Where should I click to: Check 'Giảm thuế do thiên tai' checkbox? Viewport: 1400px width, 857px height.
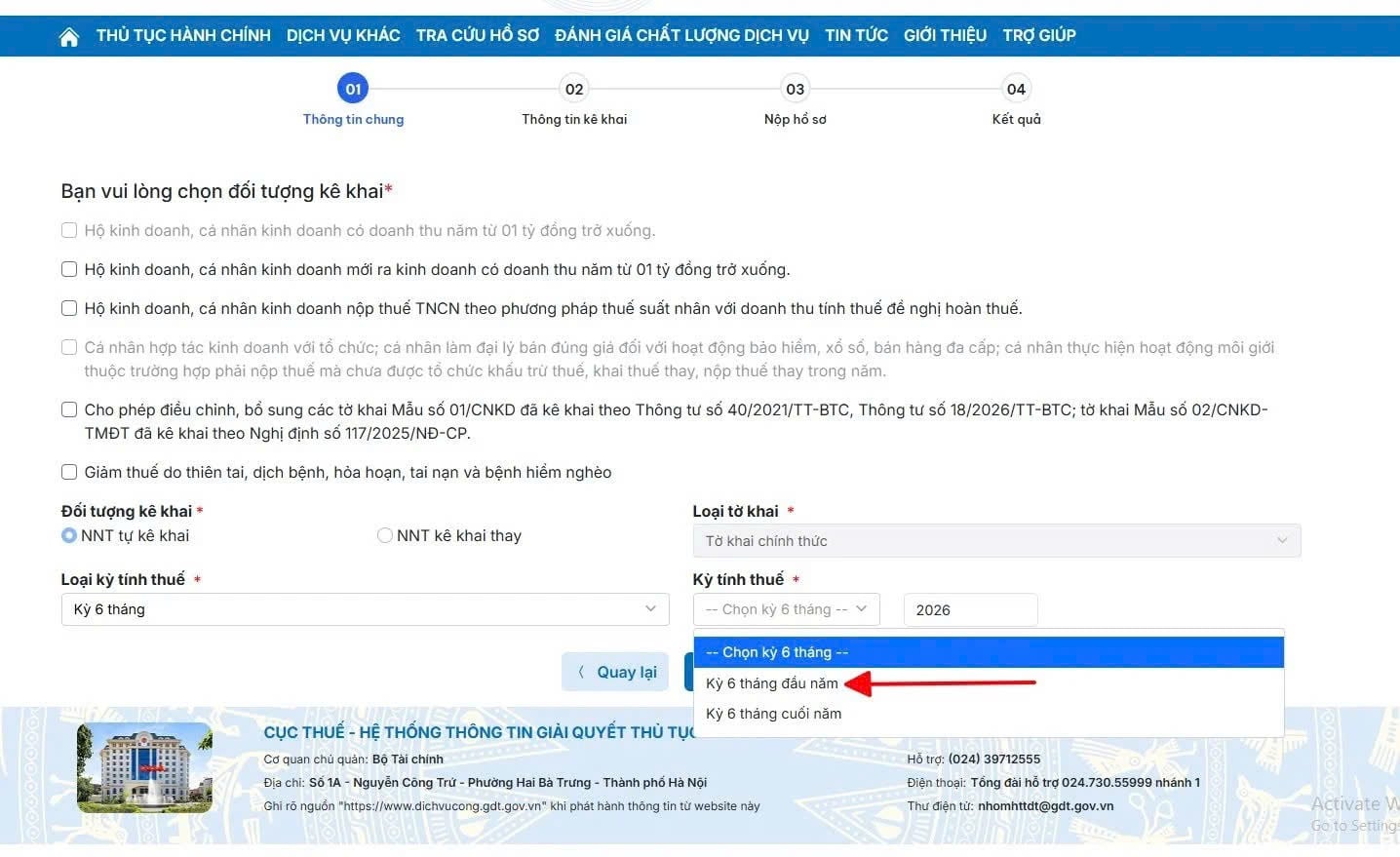coord(69,472)
